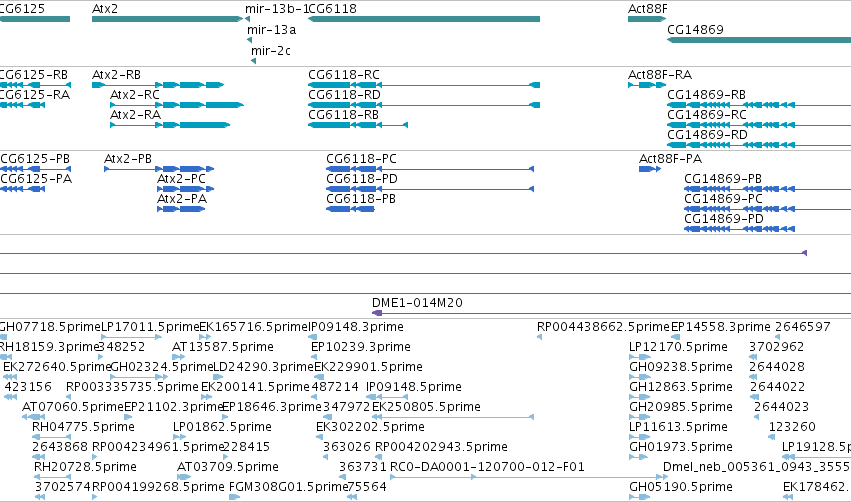Select transcript Act88F-RA label

[660, 74]
